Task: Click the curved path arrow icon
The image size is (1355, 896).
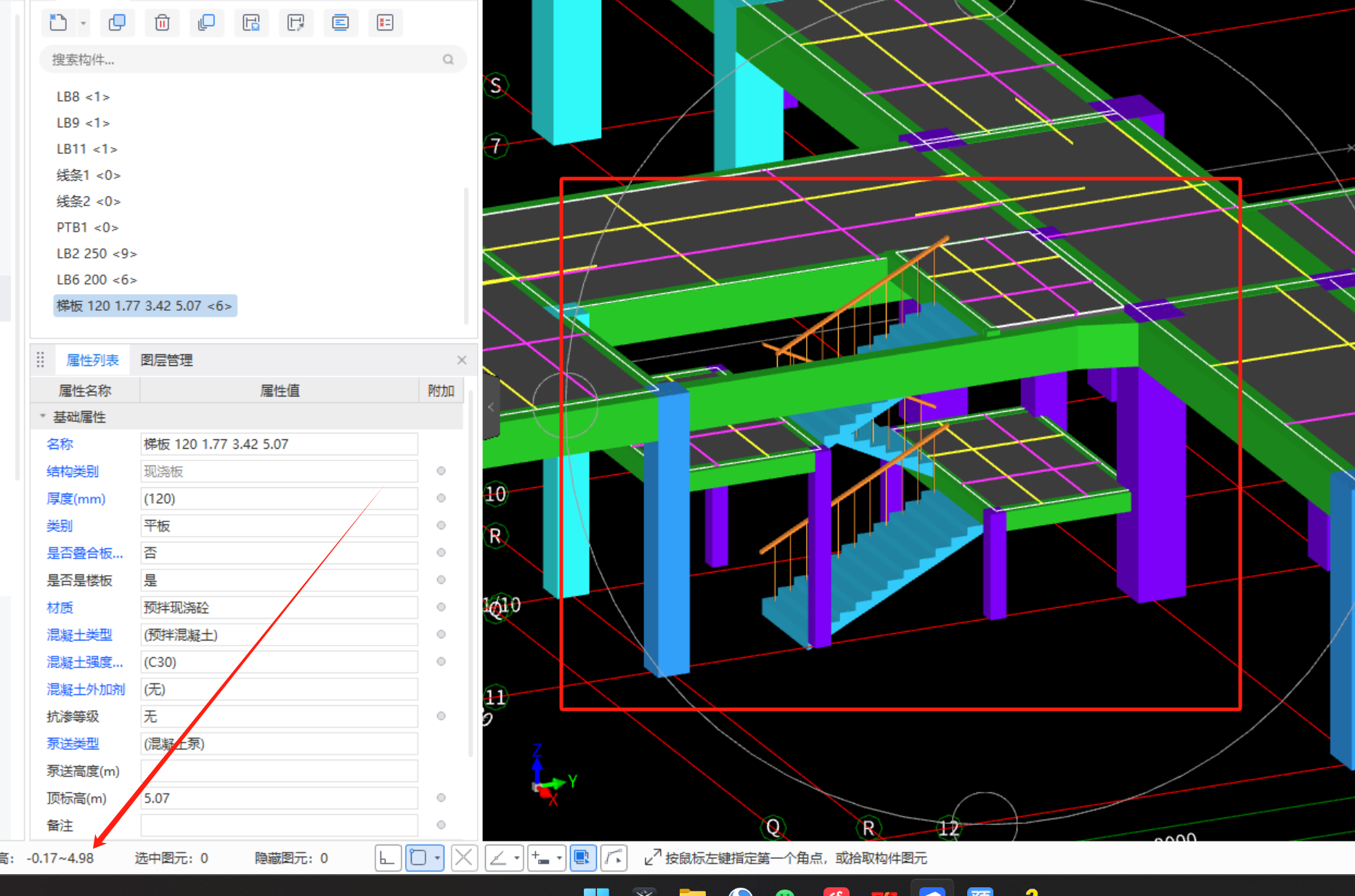Action: pyautogui.click(x=614, y=858)
